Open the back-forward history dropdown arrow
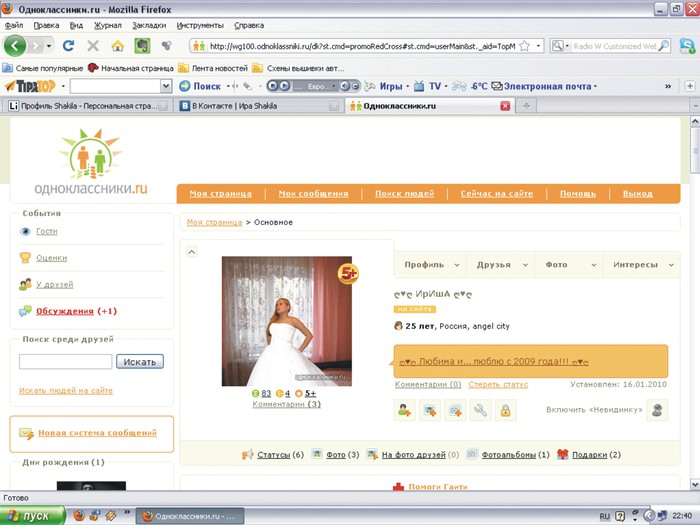The width and height of the screenshot is (700, 525). click(x=49, y=46)
